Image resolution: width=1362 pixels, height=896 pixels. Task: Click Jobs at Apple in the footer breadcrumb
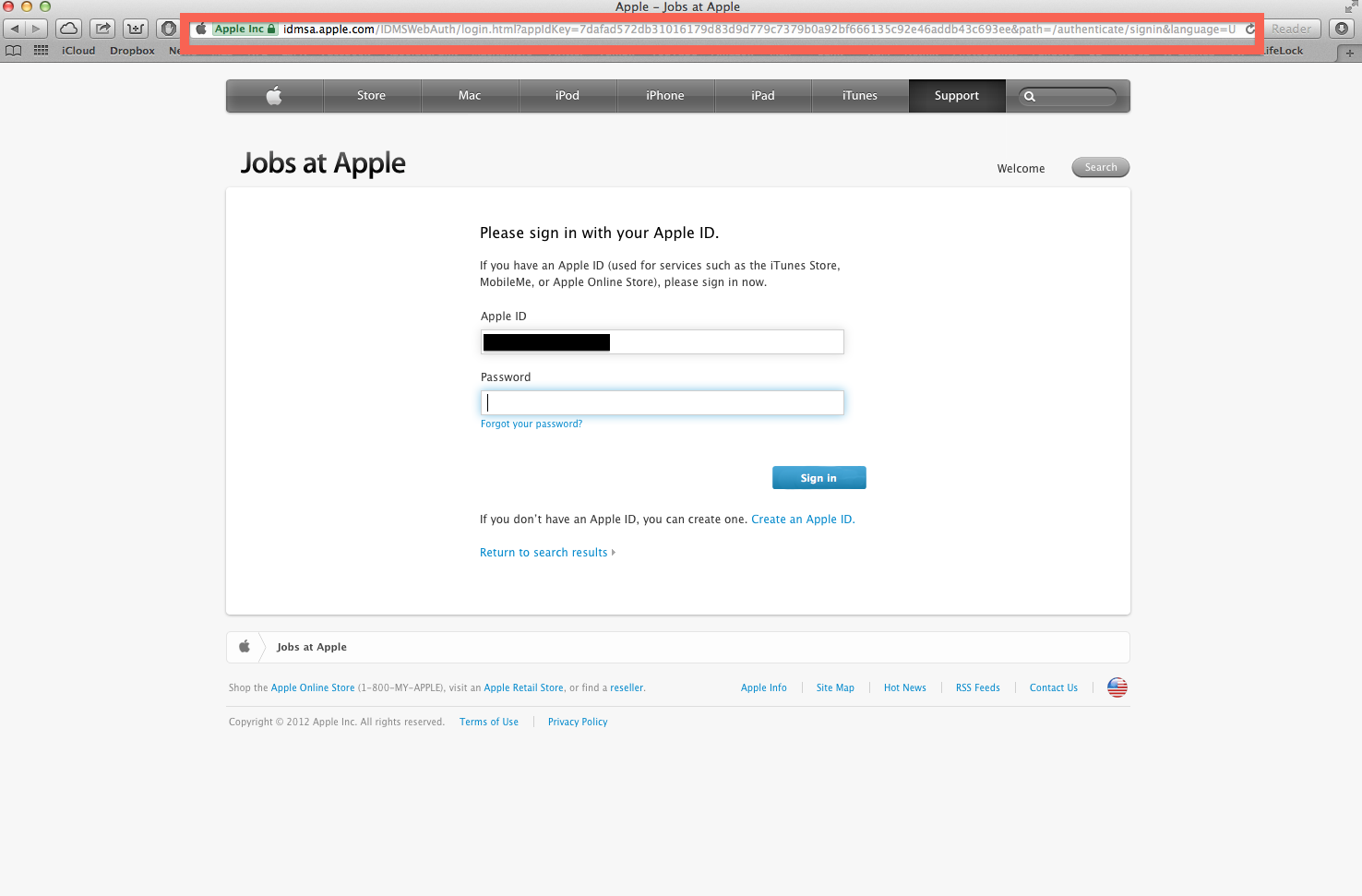(312, 647)
